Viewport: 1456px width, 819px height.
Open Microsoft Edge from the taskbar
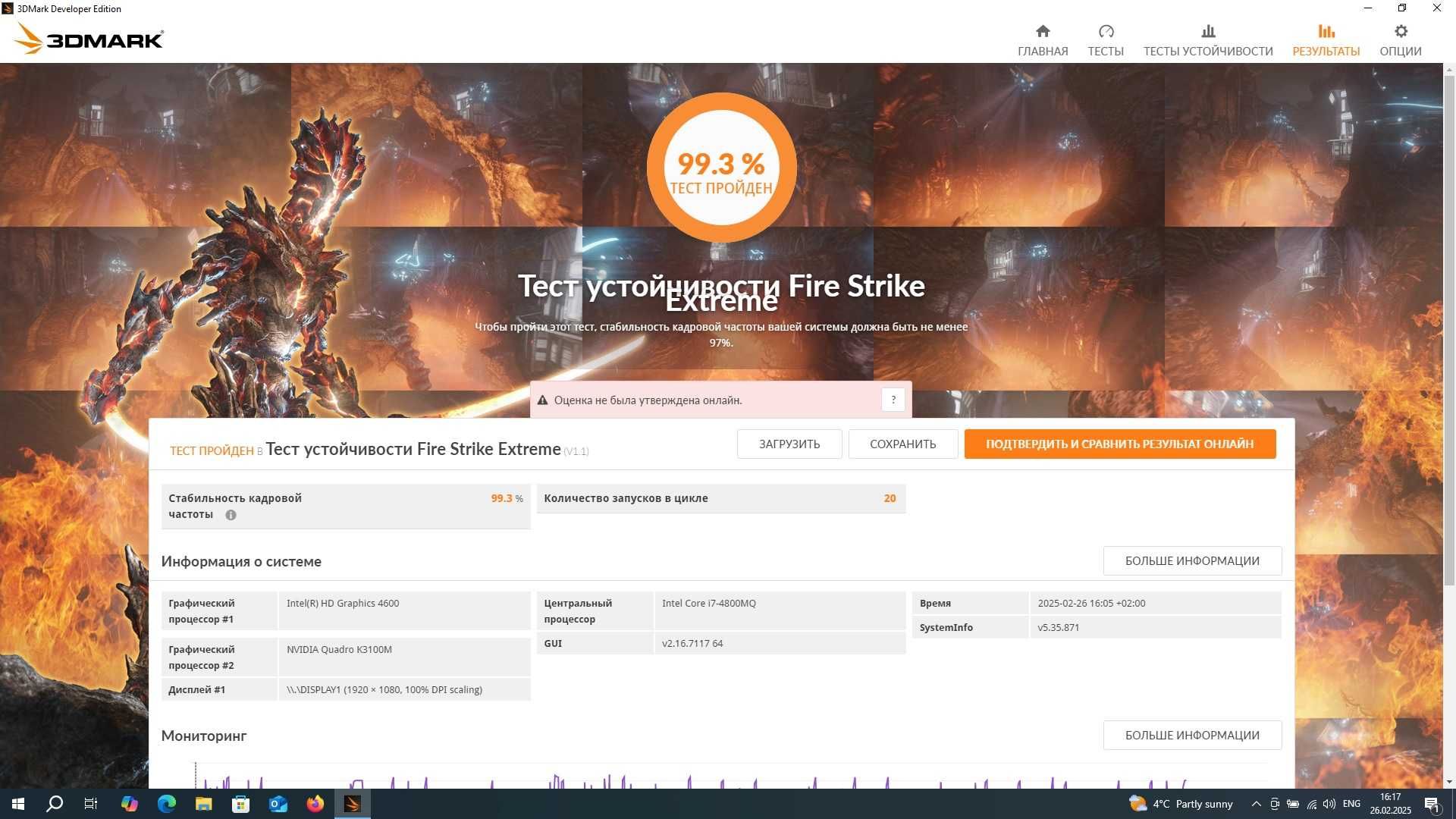point(166,804)
